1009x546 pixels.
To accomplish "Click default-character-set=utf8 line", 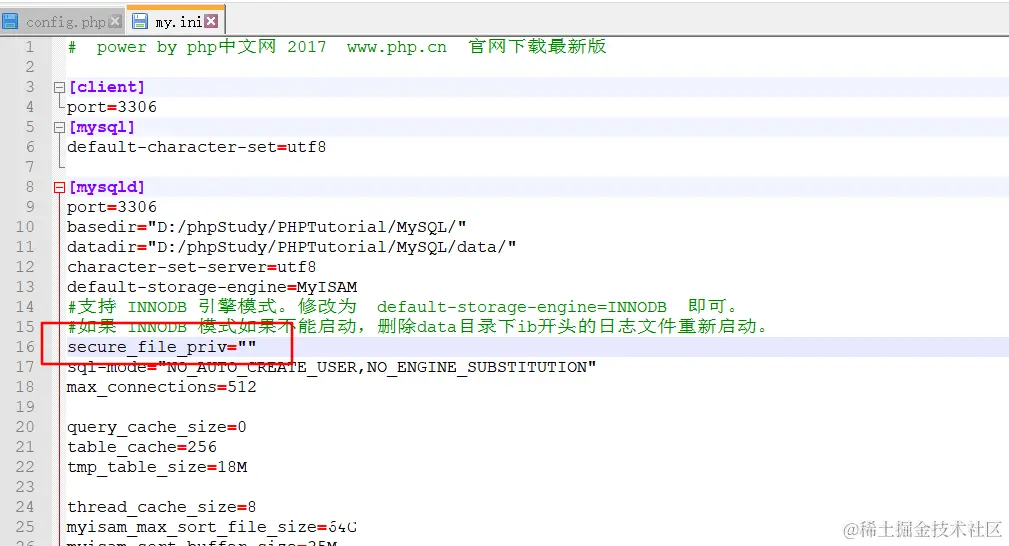I will pos(196,147).
